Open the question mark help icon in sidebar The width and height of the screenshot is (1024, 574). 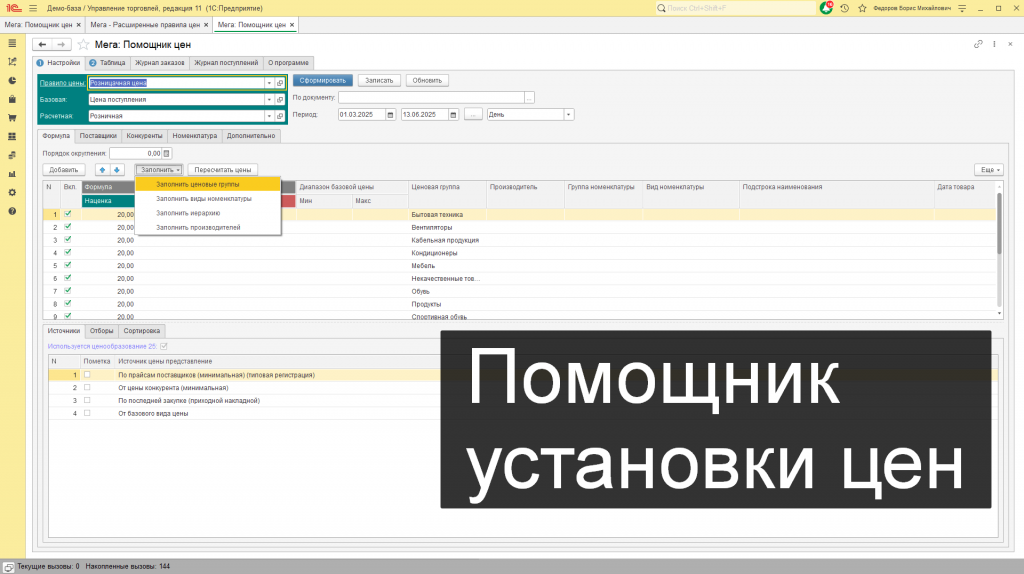(x=12, y=212)
